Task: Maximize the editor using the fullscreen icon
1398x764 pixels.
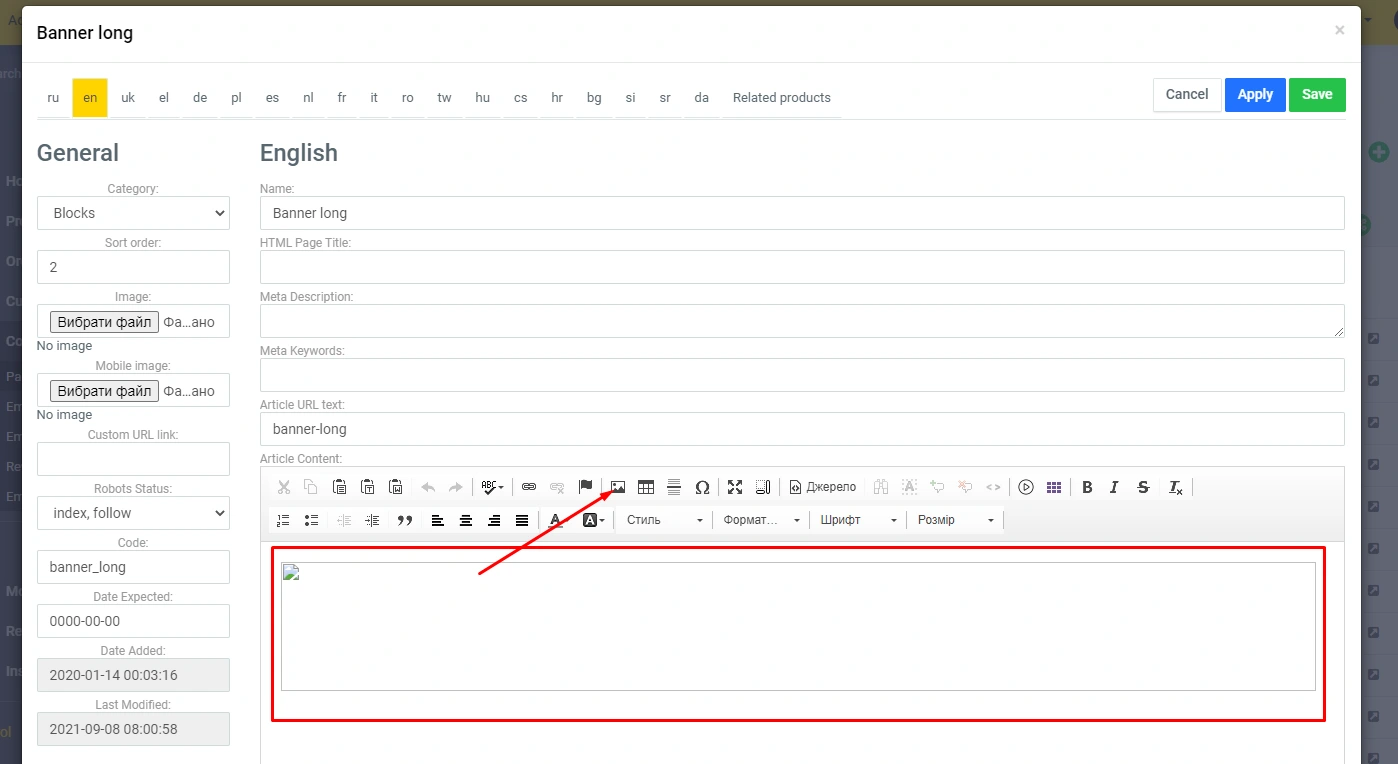Action: pyautogui.click(x=735, y=487)
